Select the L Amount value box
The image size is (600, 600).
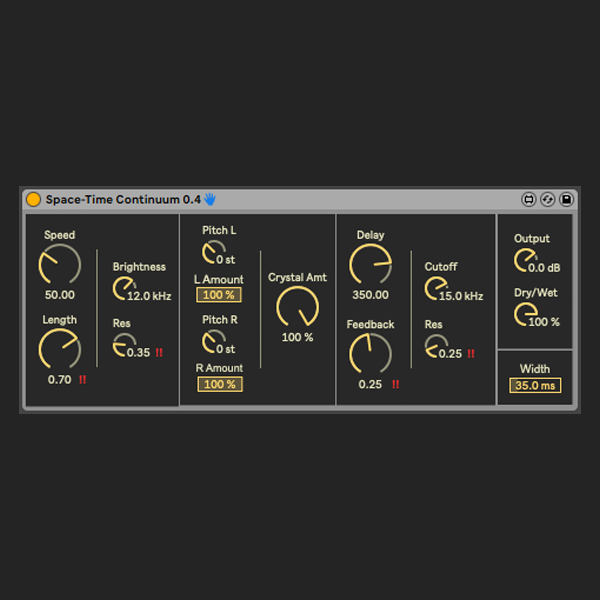(x=219, y=295)
